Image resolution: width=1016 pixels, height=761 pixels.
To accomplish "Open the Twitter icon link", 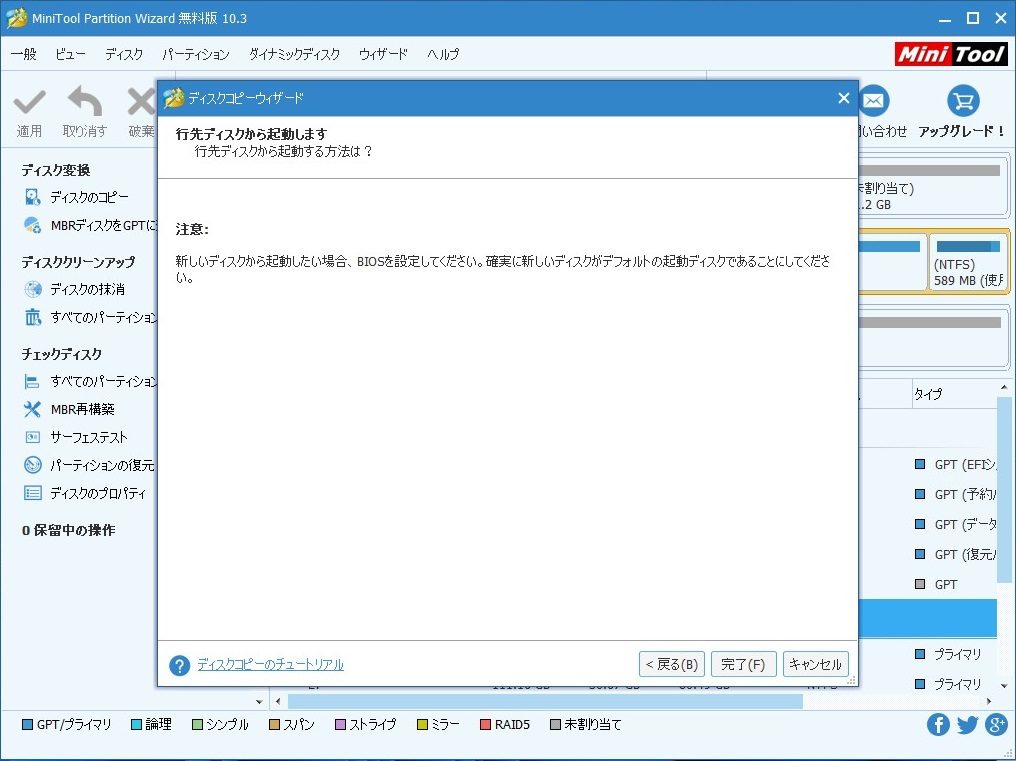I will pos(967,725).
